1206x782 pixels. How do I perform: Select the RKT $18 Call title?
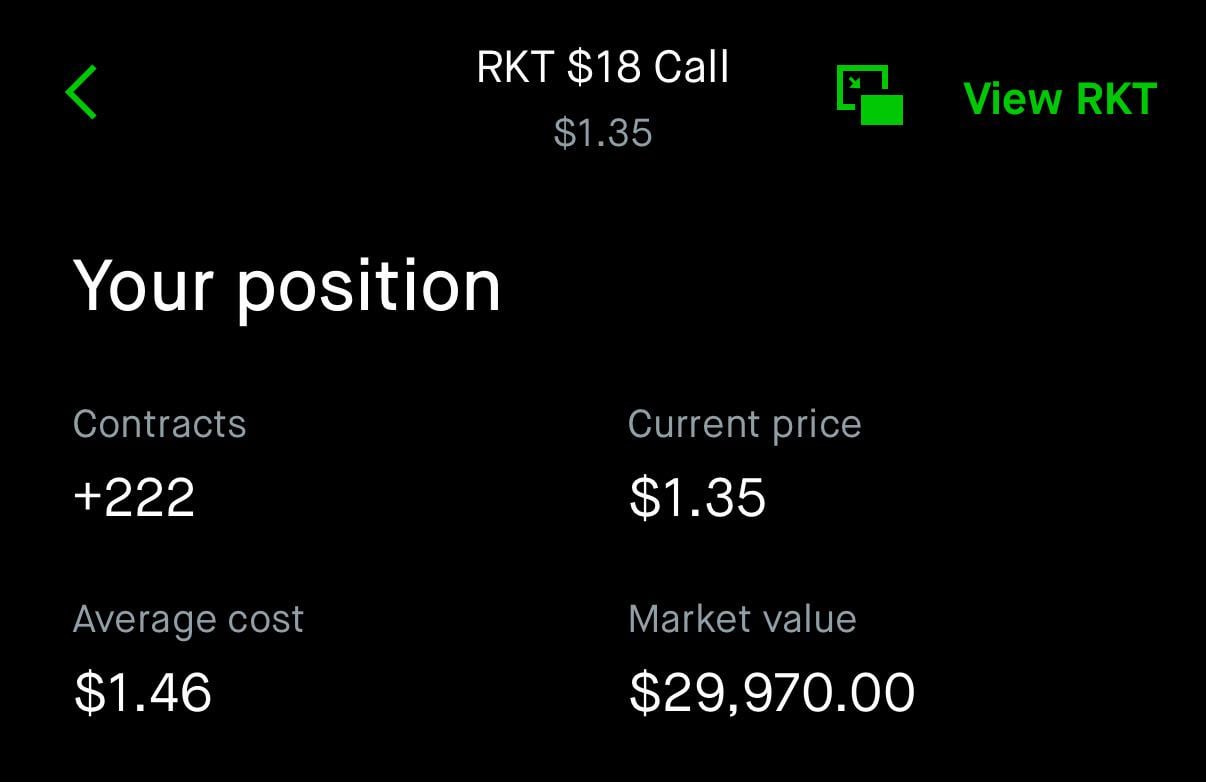tap(603, 68)
